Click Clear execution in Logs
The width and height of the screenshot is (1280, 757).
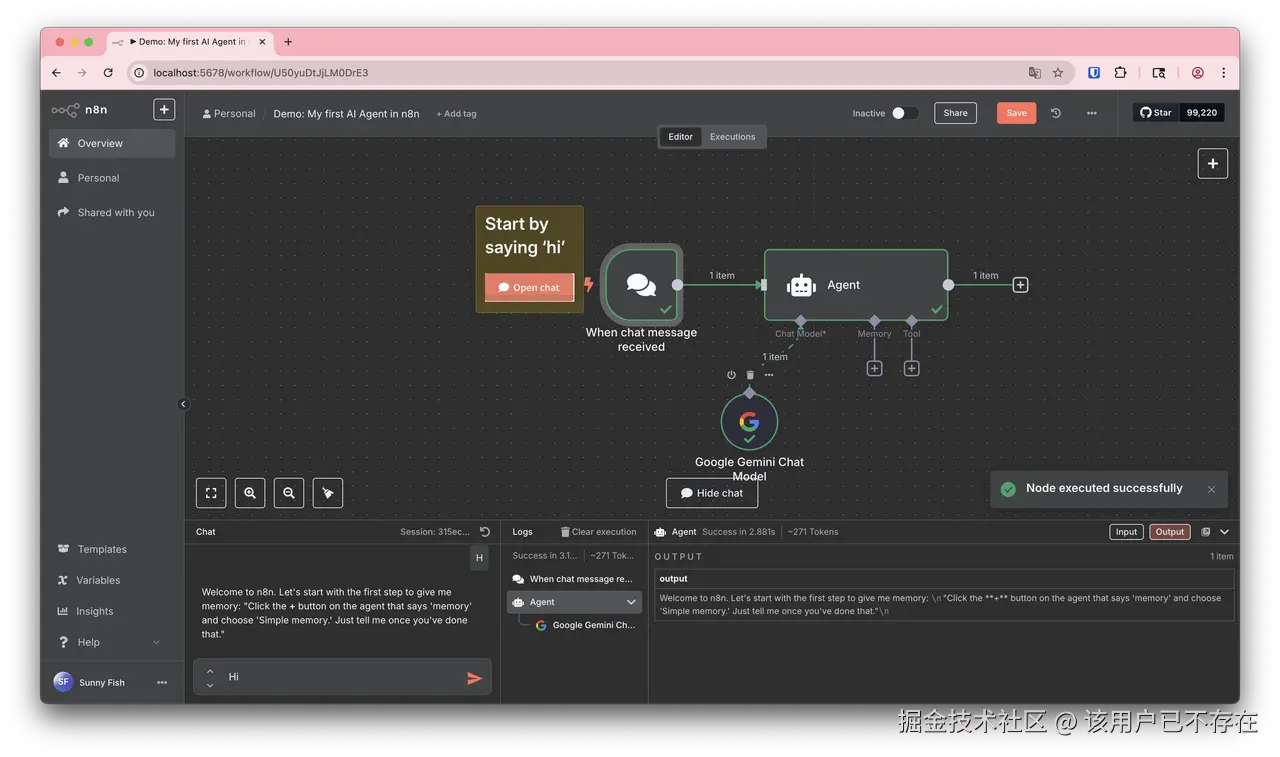[598, 532]
